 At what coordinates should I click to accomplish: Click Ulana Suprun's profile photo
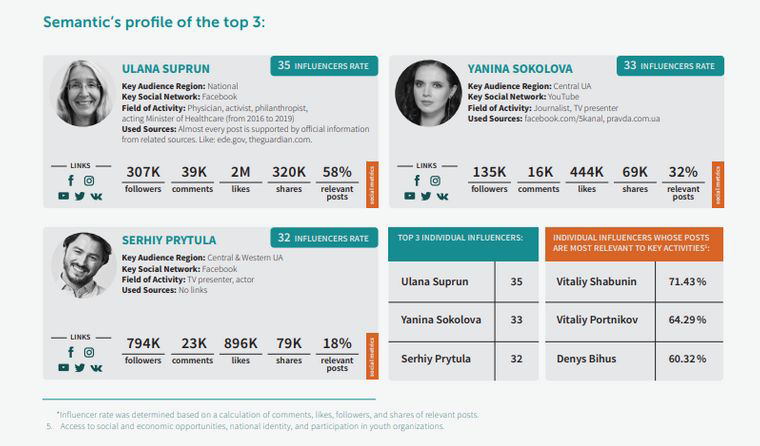point(82,93)
